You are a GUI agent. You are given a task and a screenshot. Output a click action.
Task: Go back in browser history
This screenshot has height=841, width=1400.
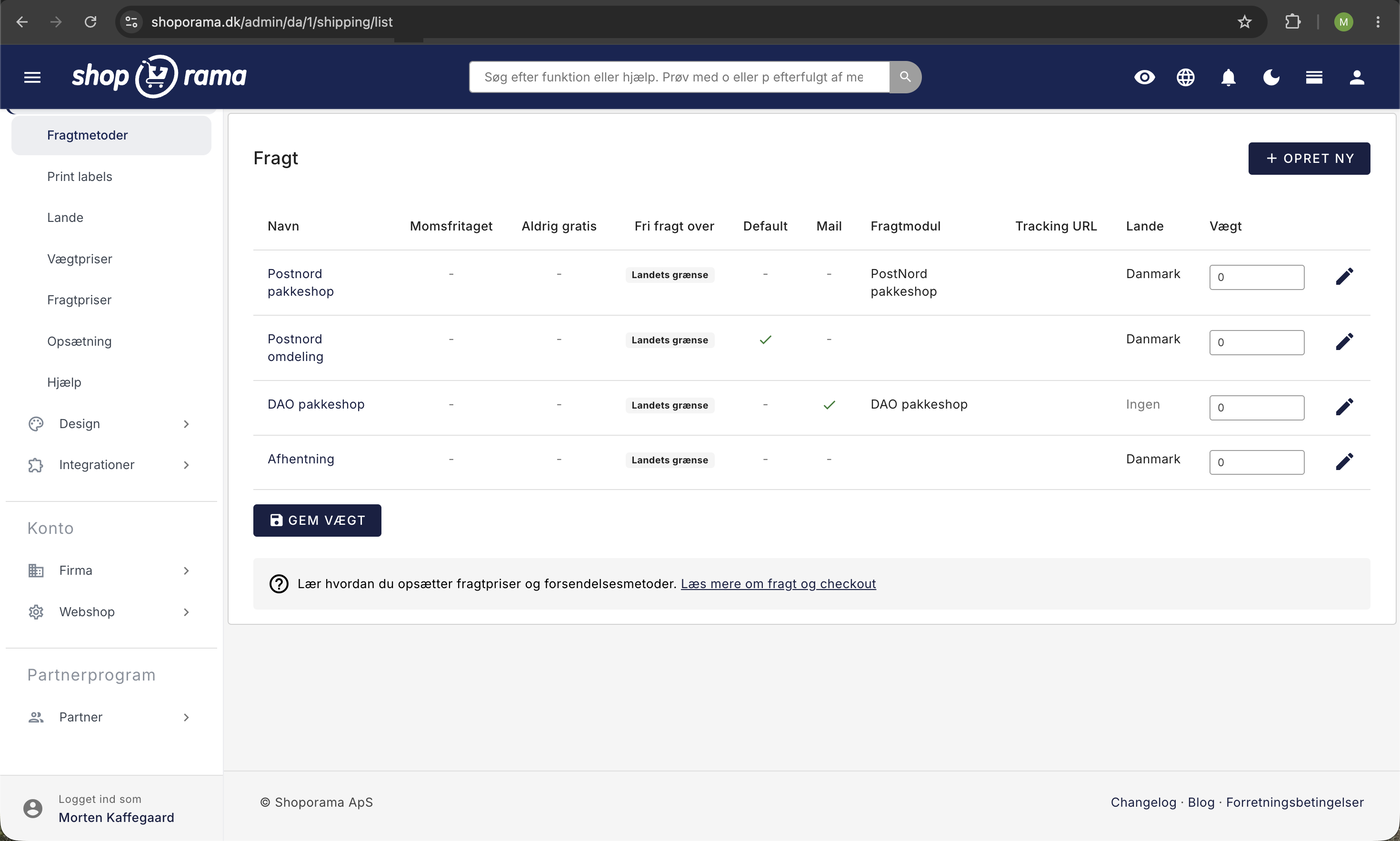pyautogui.click(x=22, y=21)
